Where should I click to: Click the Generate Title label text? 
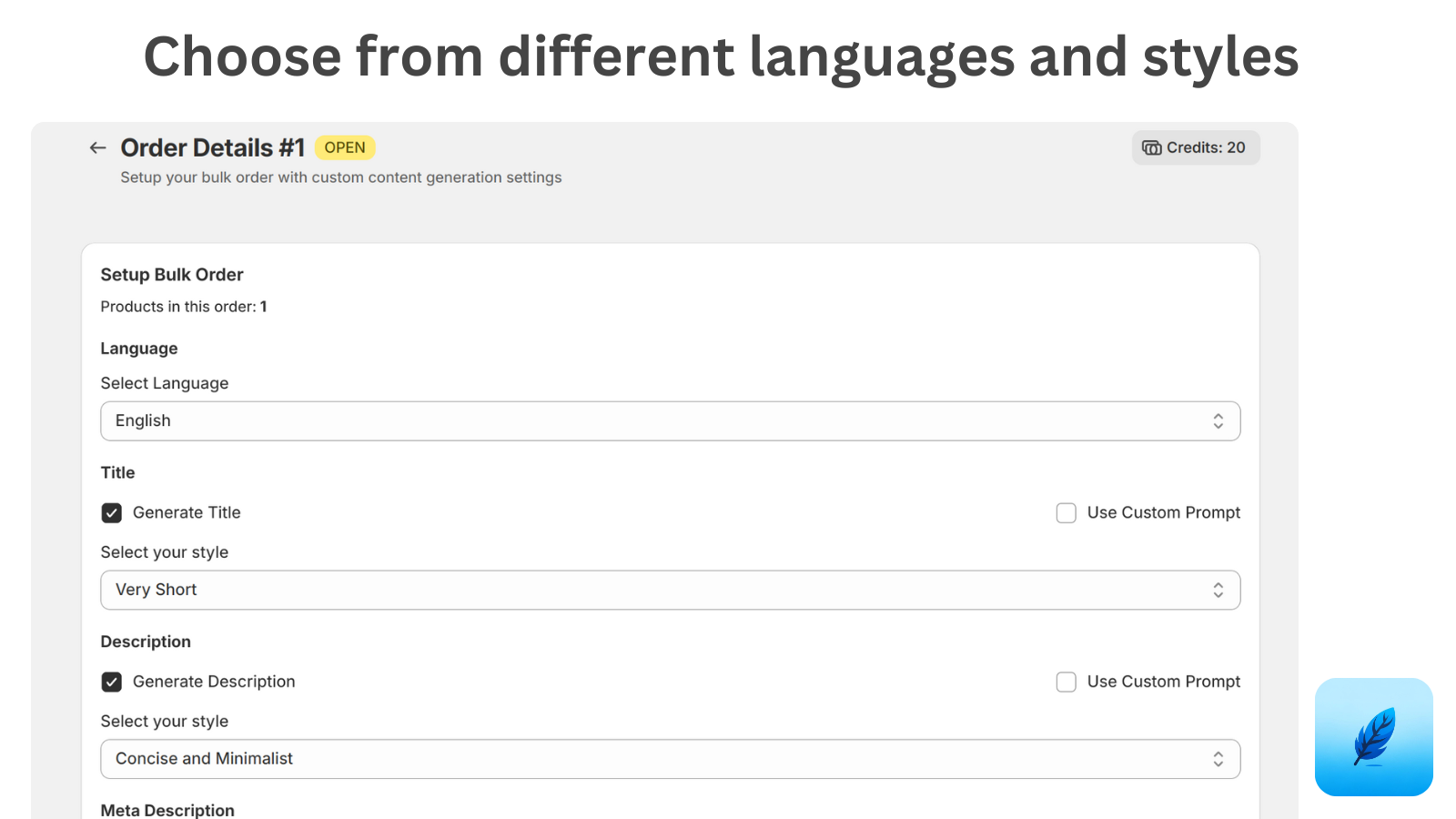(x=187, y=513)
